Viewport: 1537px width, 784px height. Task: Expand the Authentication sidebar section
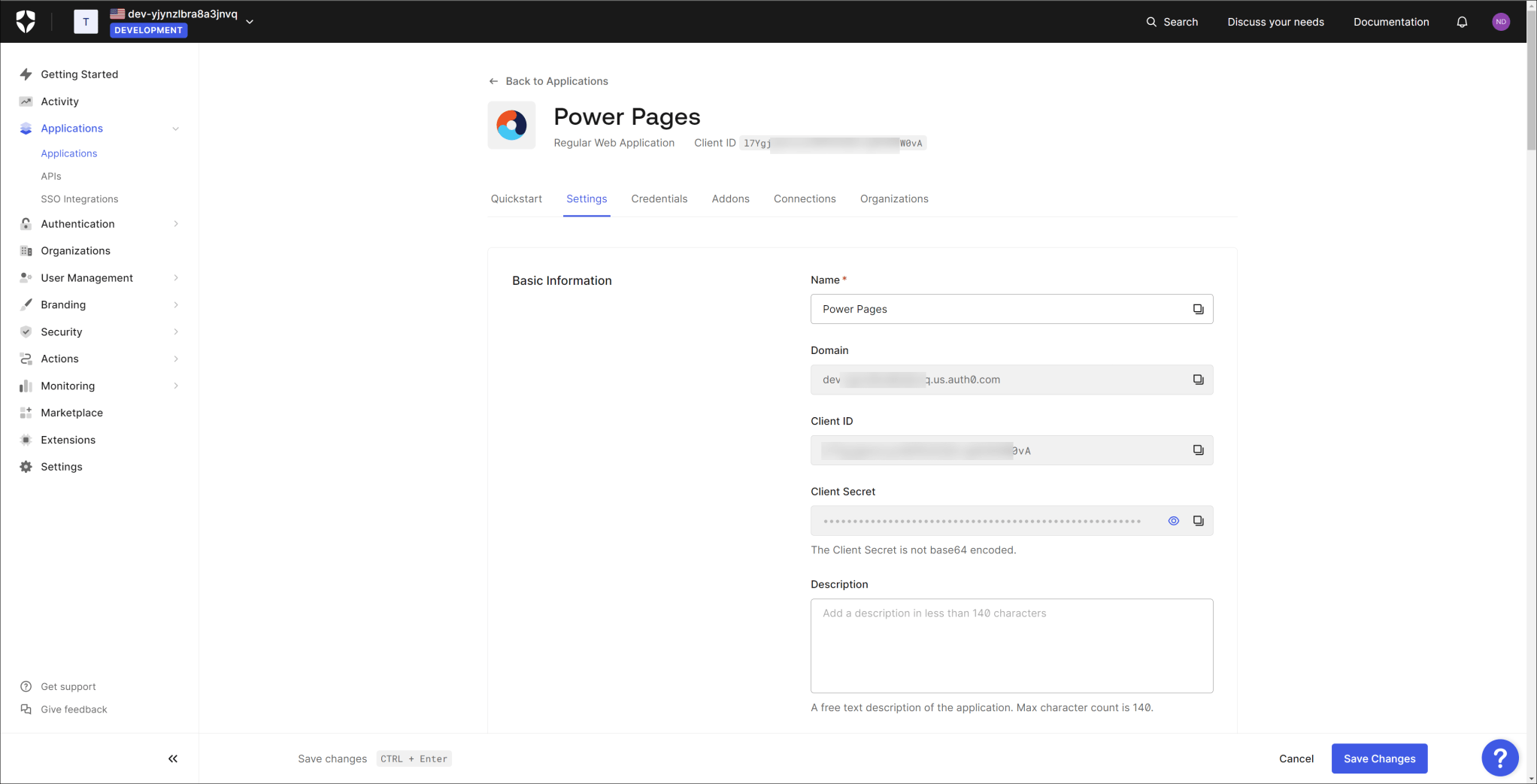175,223
